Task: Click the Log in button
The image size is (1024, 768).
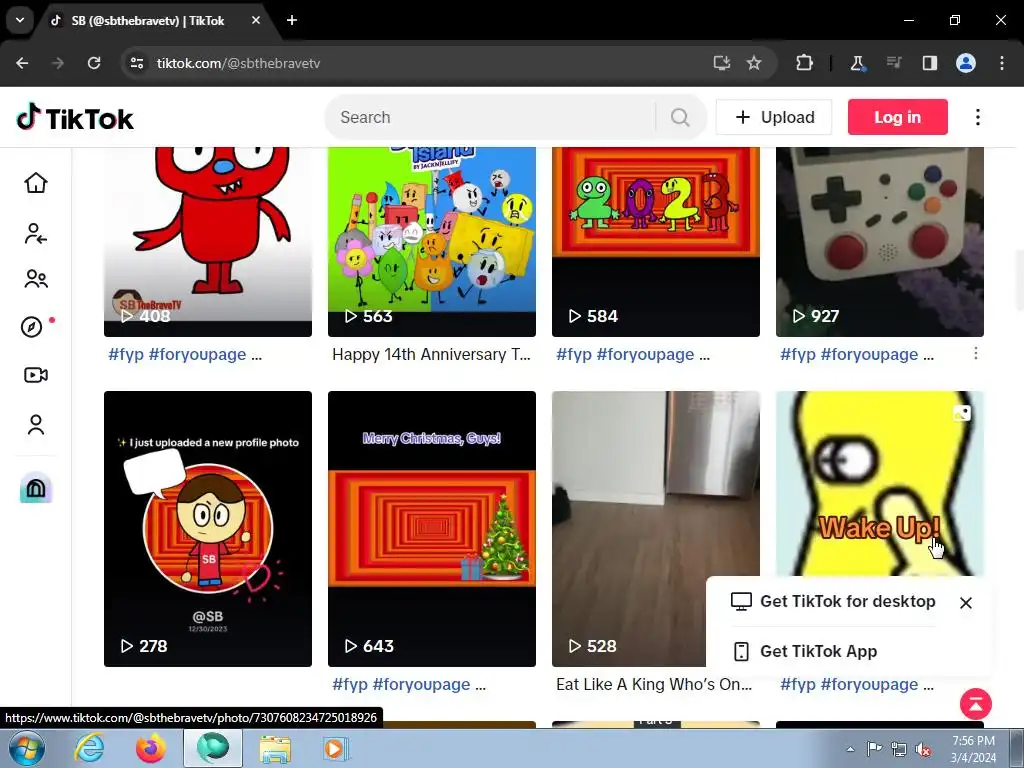Action: point(897,117)
